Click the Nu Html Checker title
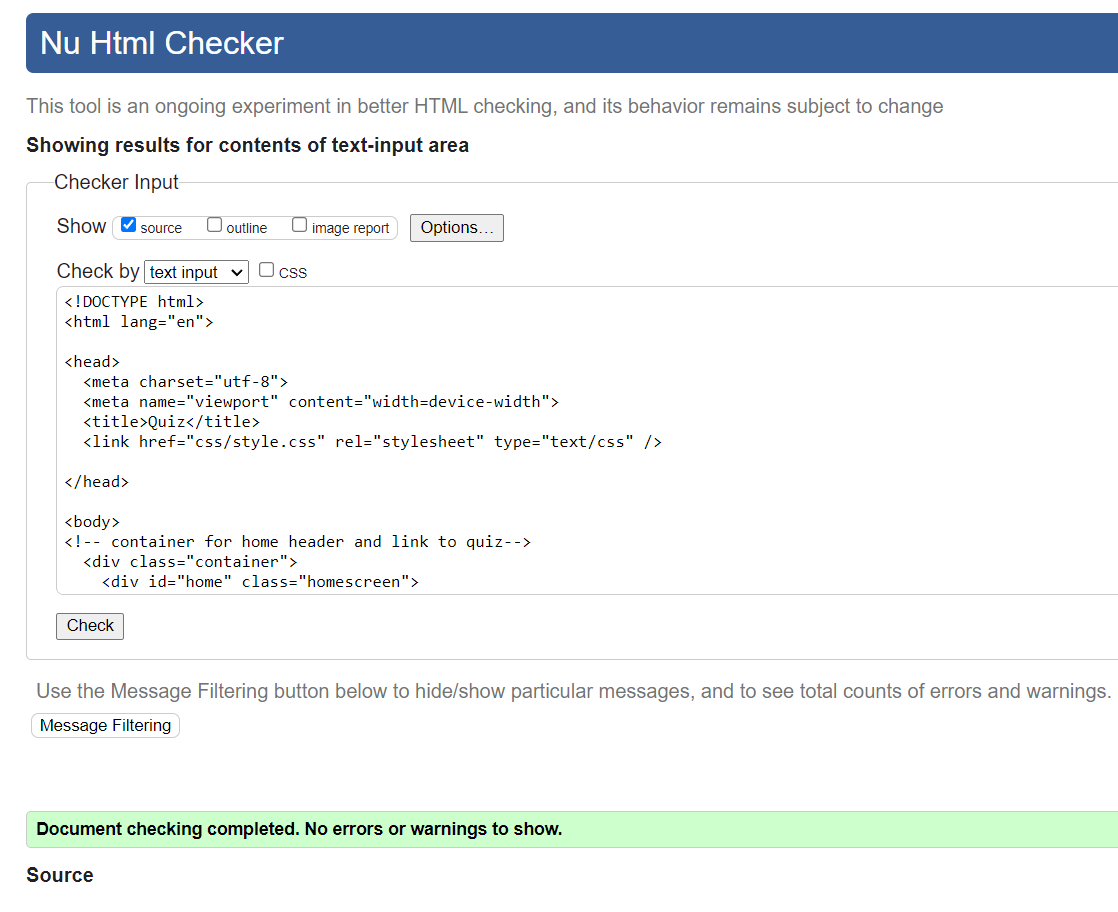The height and width of the screenshot is (912, 1118). point(162,43)
